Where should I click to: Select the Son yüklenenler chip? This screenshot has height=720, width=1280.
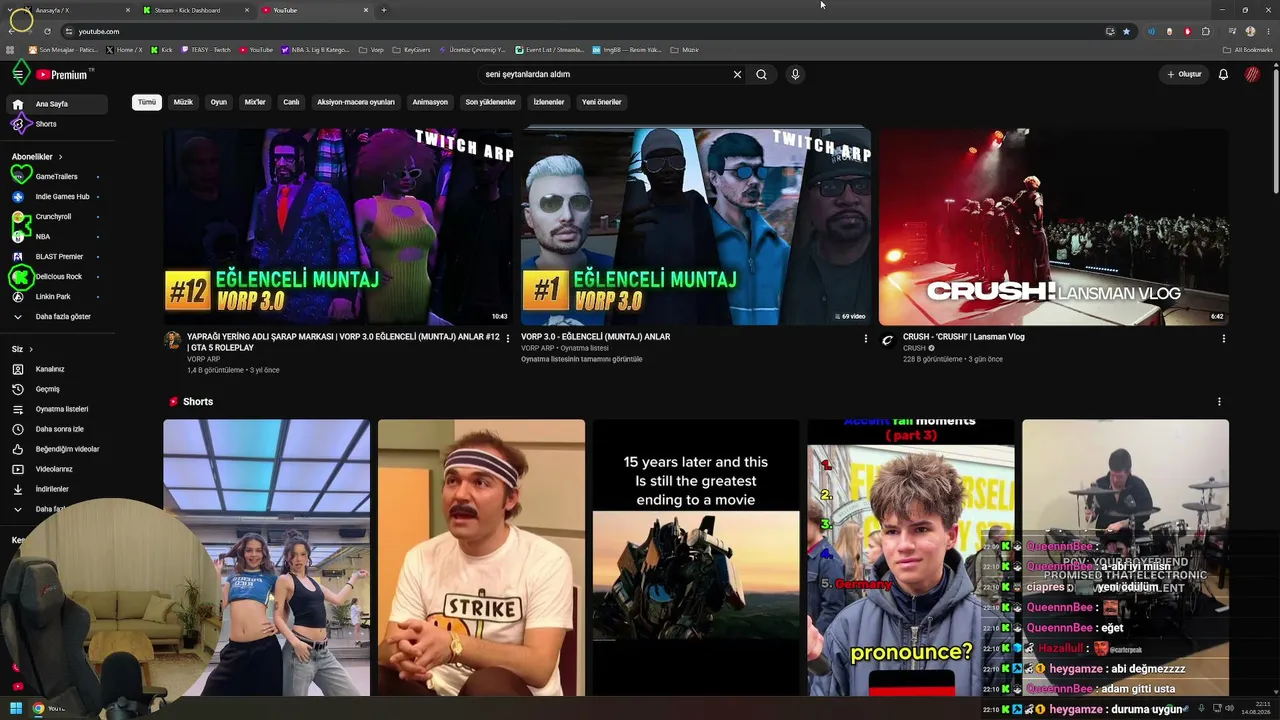point(490,102)
